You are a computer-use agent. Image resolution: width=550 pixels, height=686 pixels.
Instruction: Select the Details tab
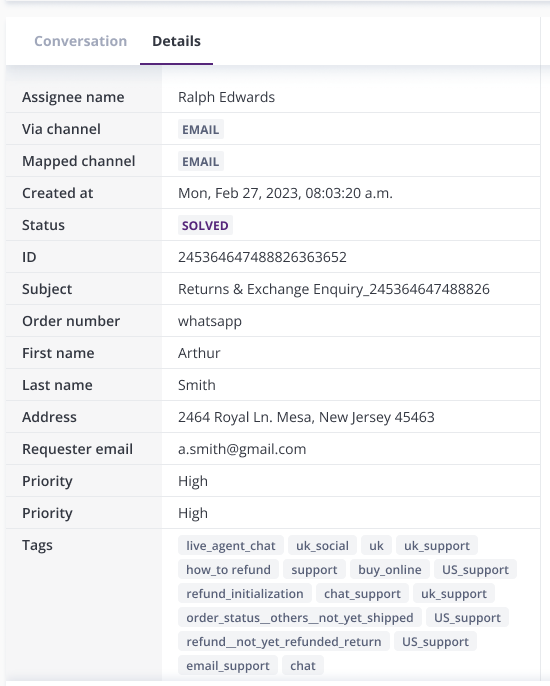pos(176,41)
